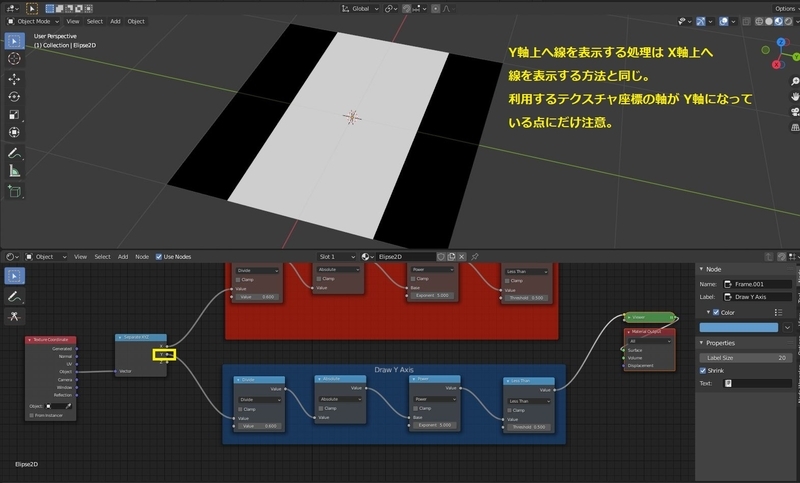
Task: Click the Z axis on navigation gizmo
Action: click(x=781, y=42)
